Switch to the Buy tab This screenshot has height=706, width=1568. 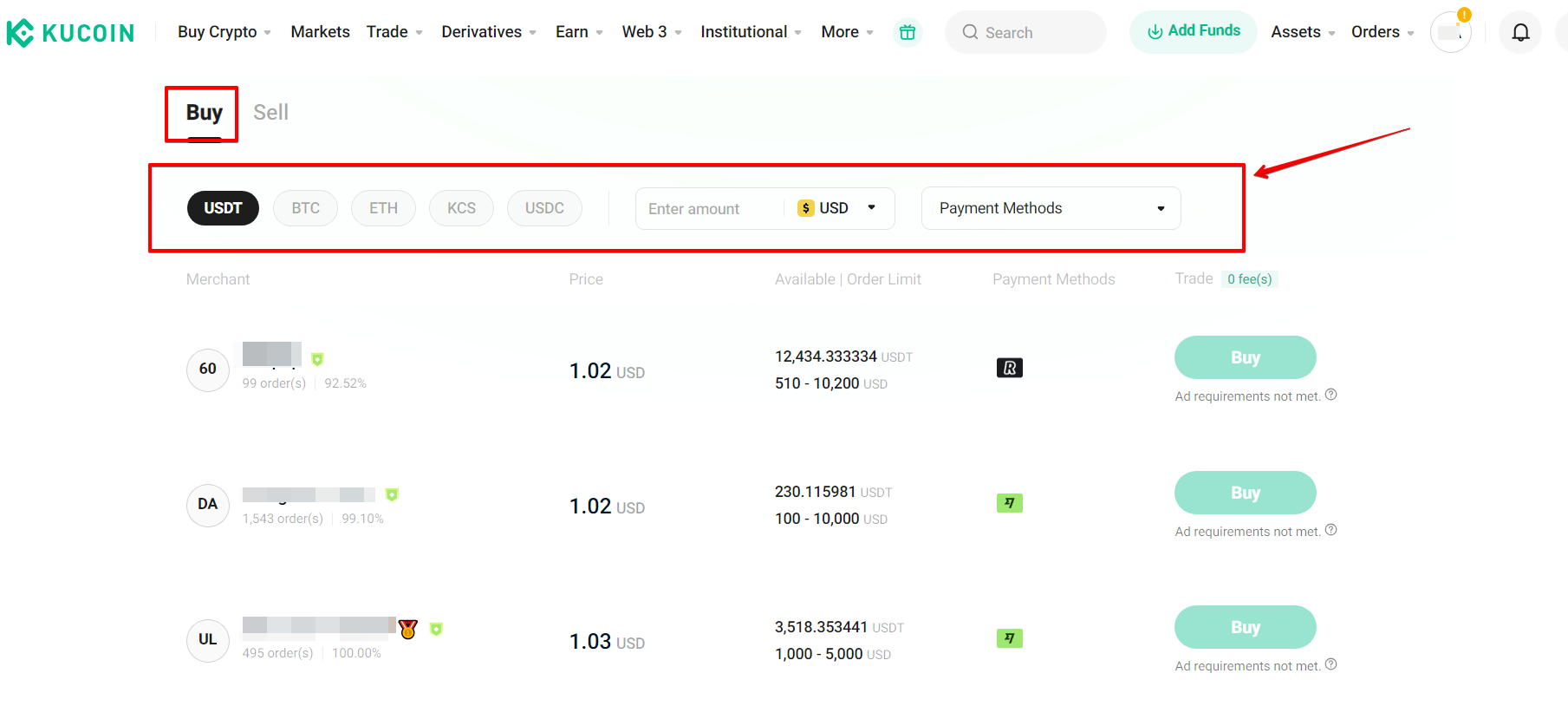coord(205,113)
